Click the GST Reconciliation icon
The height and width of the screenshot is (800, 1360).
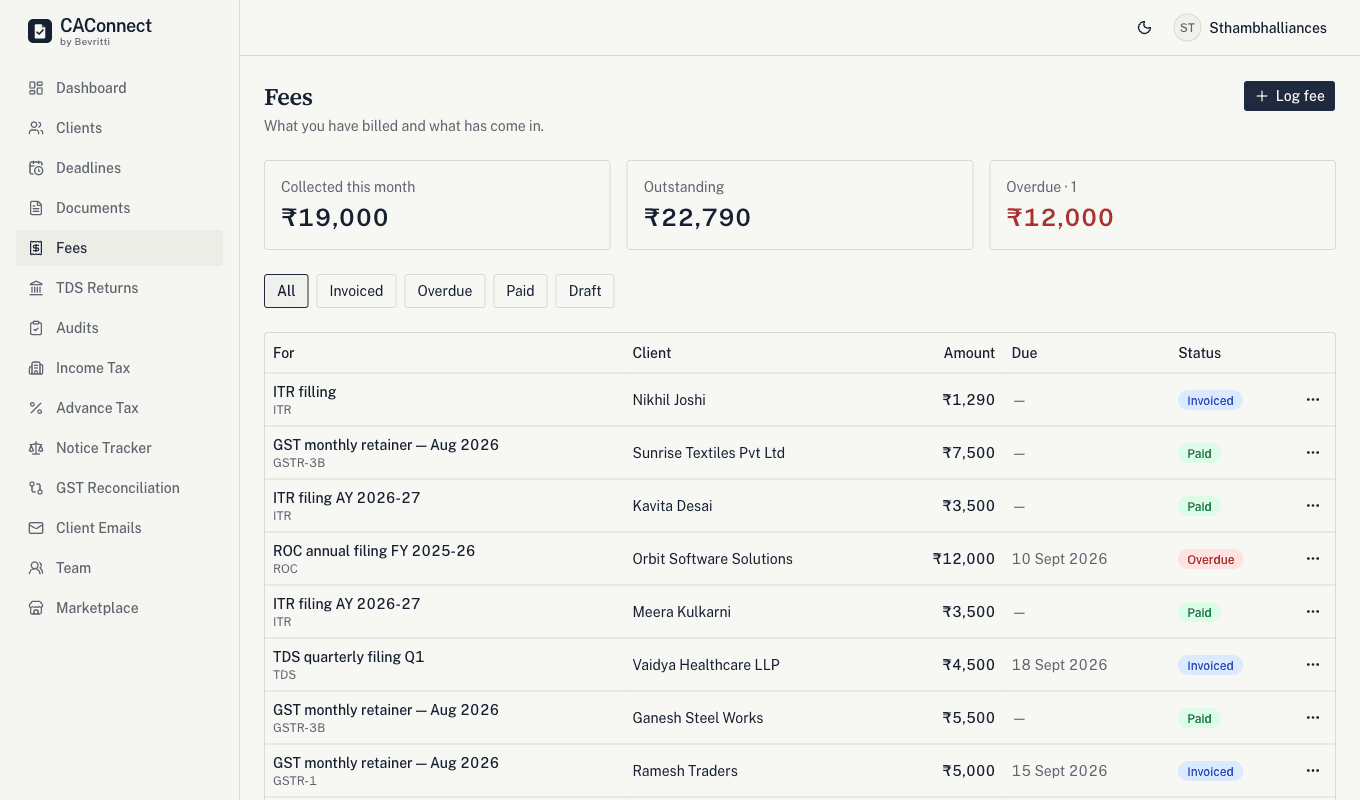[36, 488]
